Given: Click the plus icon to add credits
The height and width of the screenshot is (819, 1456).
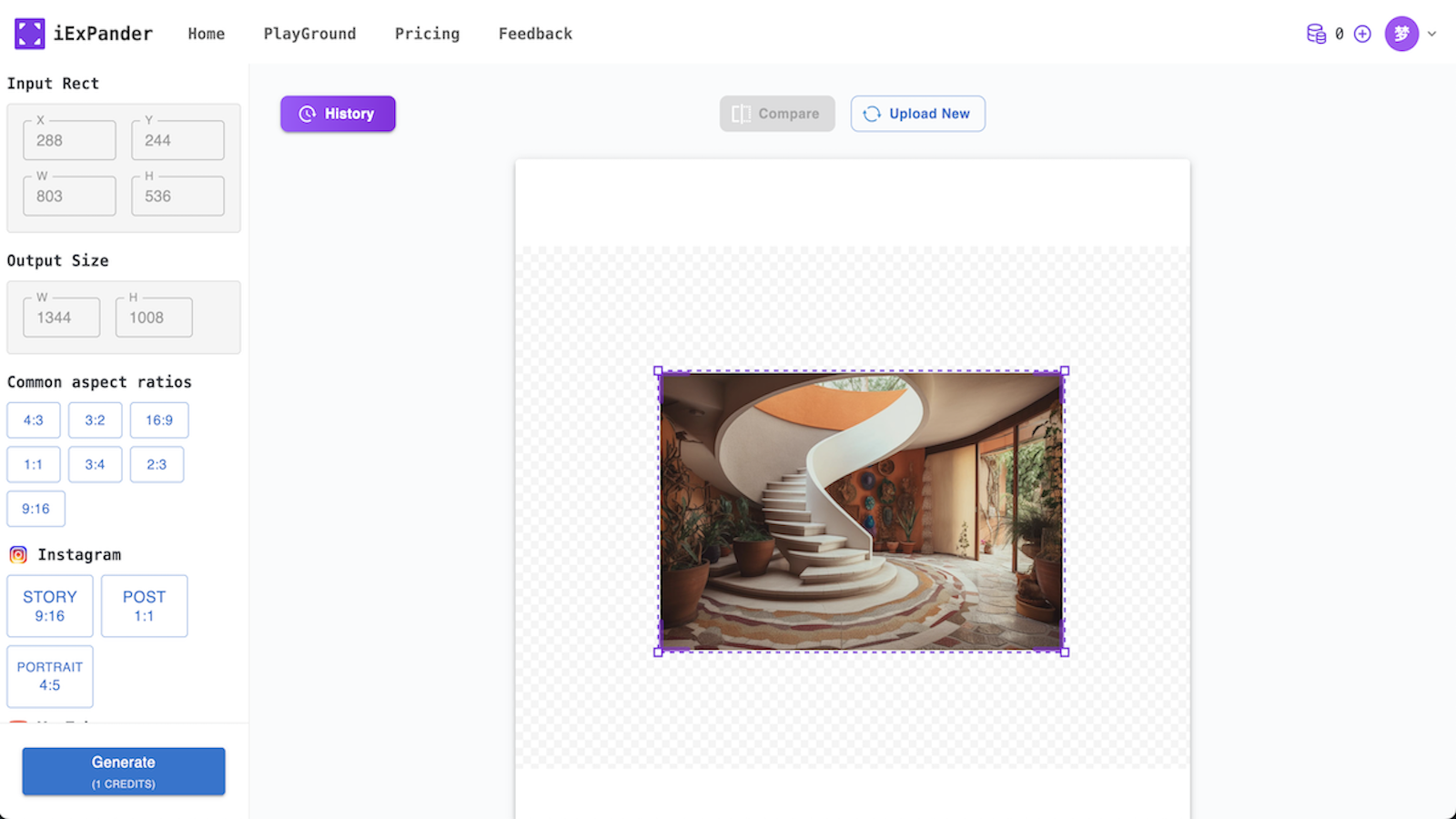Looking at the screenshot, I should [x=1362, y=33].
